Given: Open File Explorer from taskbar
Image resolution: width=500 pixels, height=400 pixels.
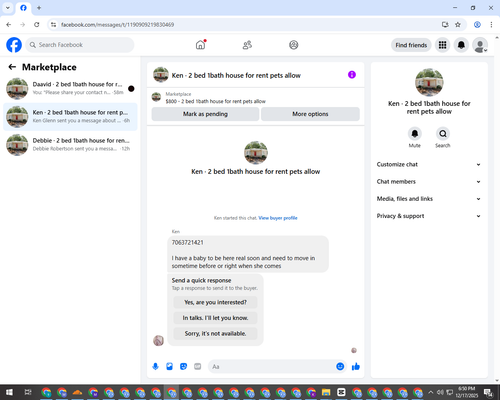Looking at the screenshot, I should click(326, 392).
